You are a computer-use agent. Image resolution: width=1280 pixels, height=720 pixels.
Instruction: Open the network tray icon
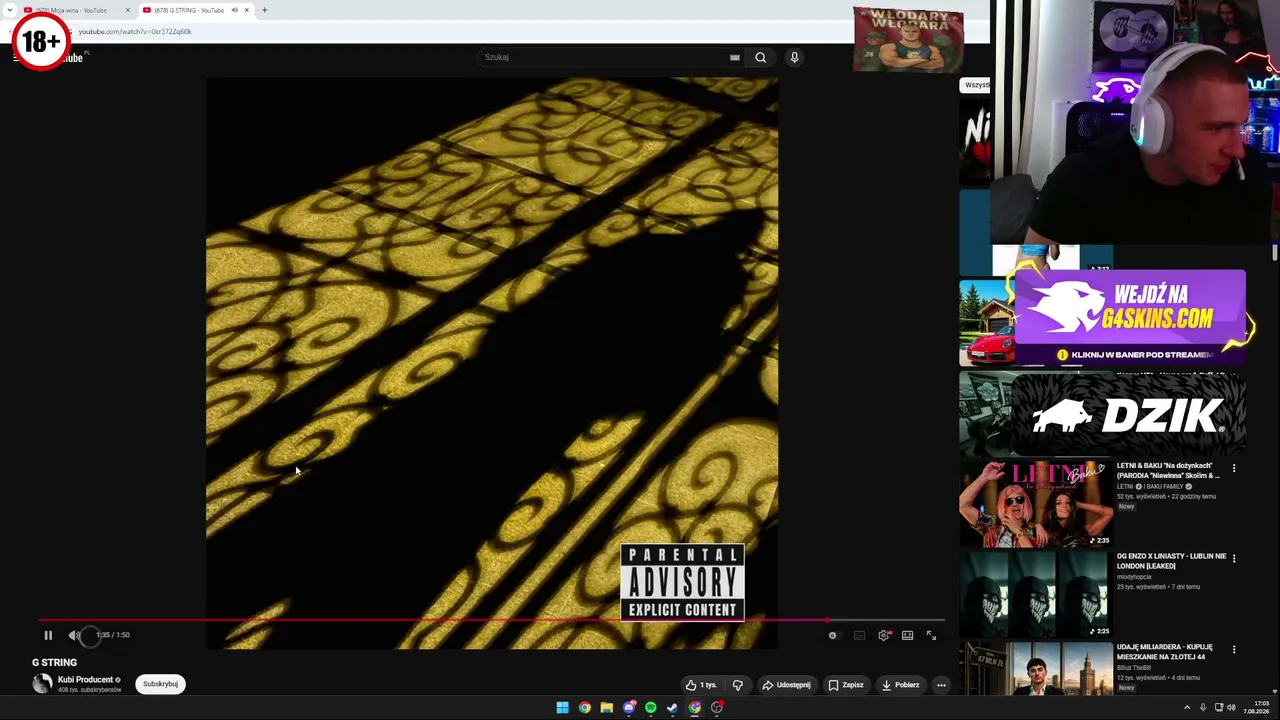[1218, 708]
